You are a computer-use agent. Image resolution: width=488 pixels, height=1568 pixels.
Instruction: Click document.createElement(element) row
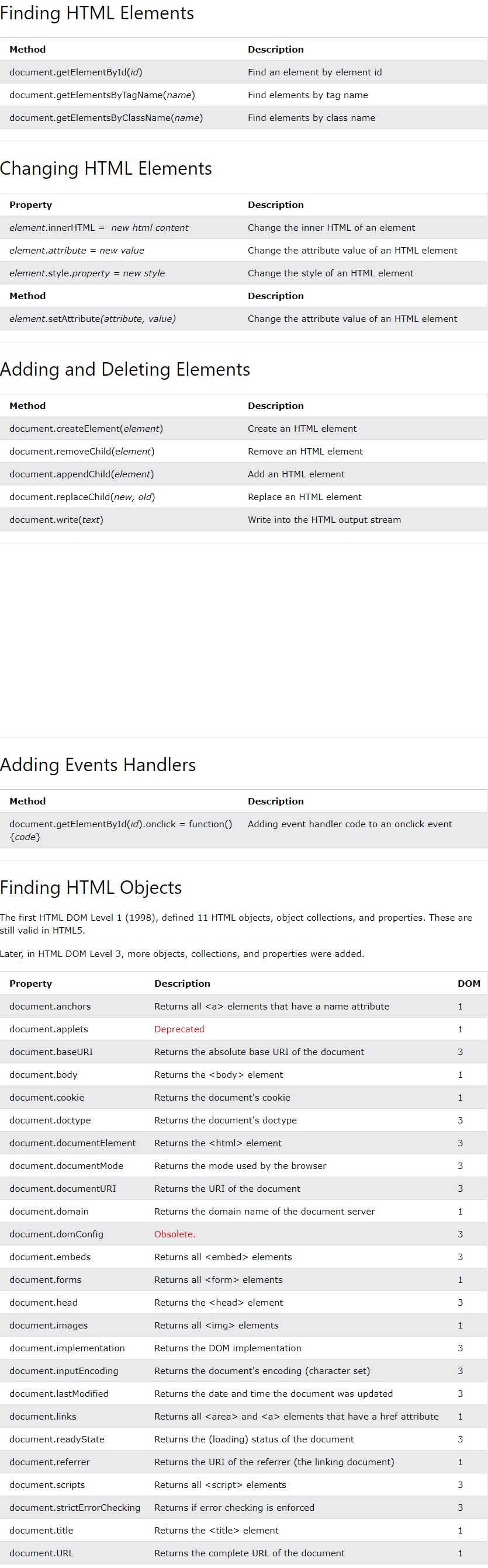click(x=244, y=429)
